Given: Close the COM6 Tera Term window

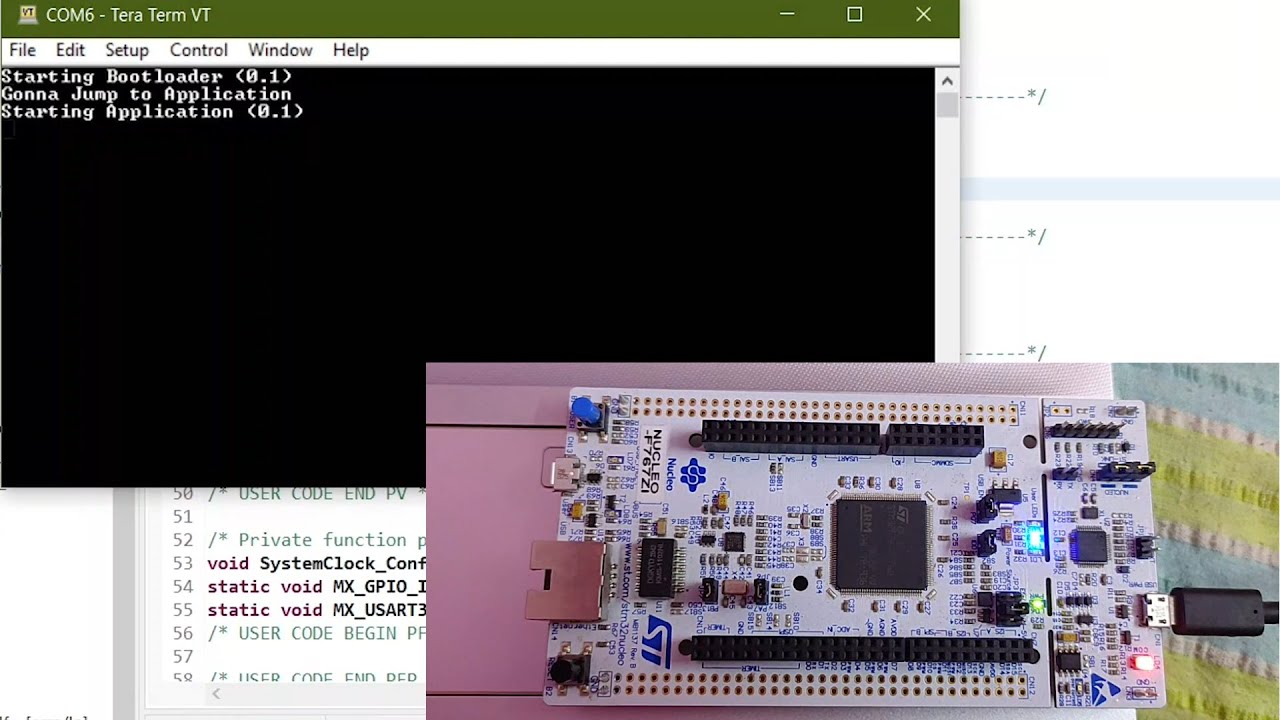Looking at the screenshot, I should coord(923,15).
